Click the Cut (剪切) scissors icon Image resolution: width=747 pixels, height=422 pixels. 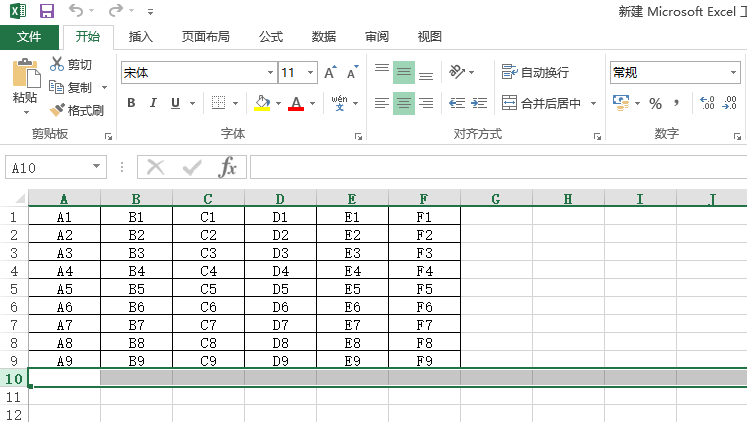click(58, 65)
